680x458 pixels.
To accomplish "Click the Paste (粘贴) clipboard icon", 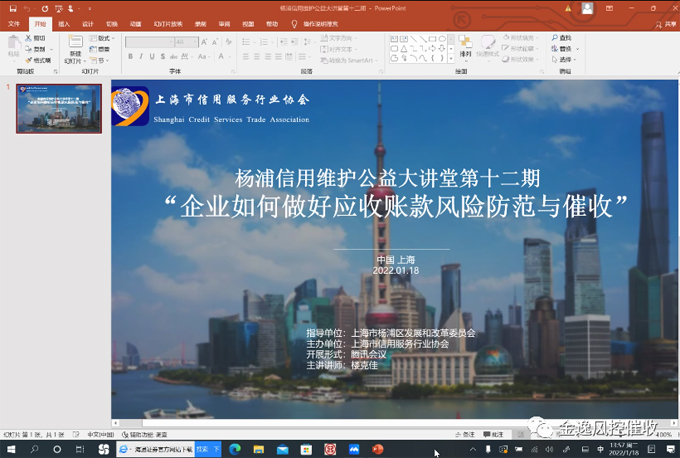I will pos(13,45).
